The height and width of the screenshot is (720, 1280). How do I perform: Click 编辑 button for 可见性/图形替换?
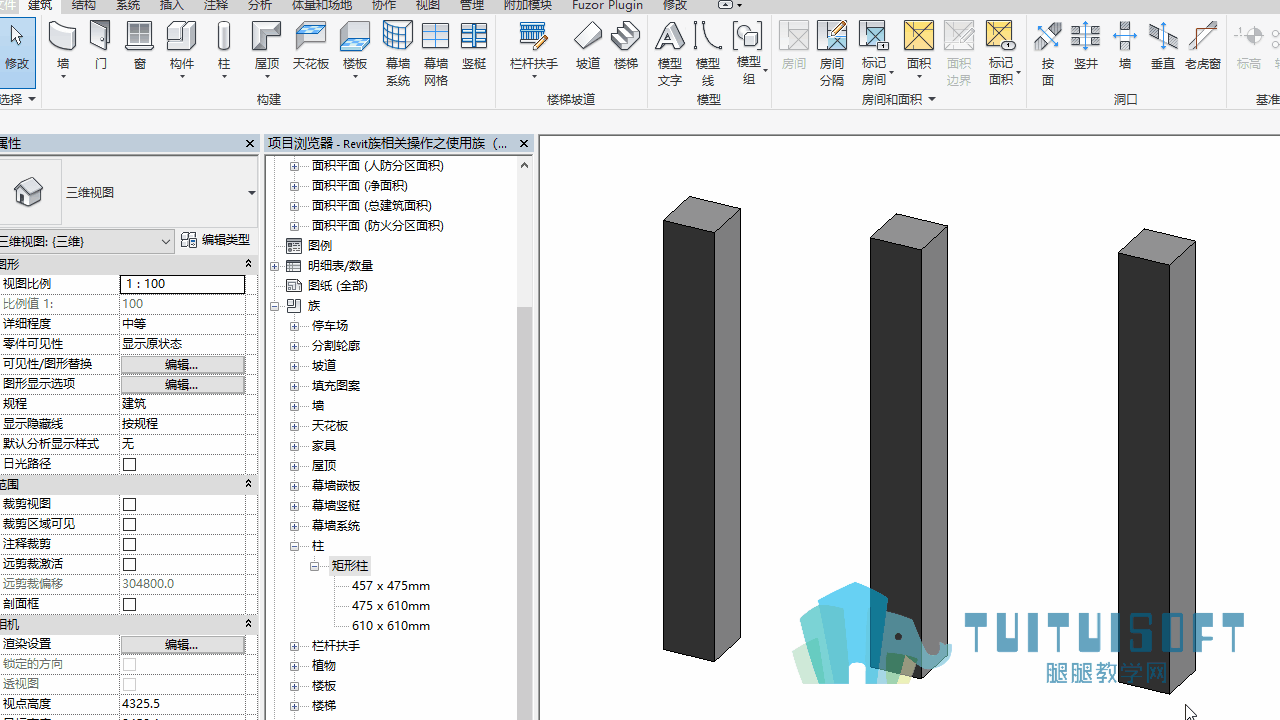pyautogui.click(x=182, y=364)
